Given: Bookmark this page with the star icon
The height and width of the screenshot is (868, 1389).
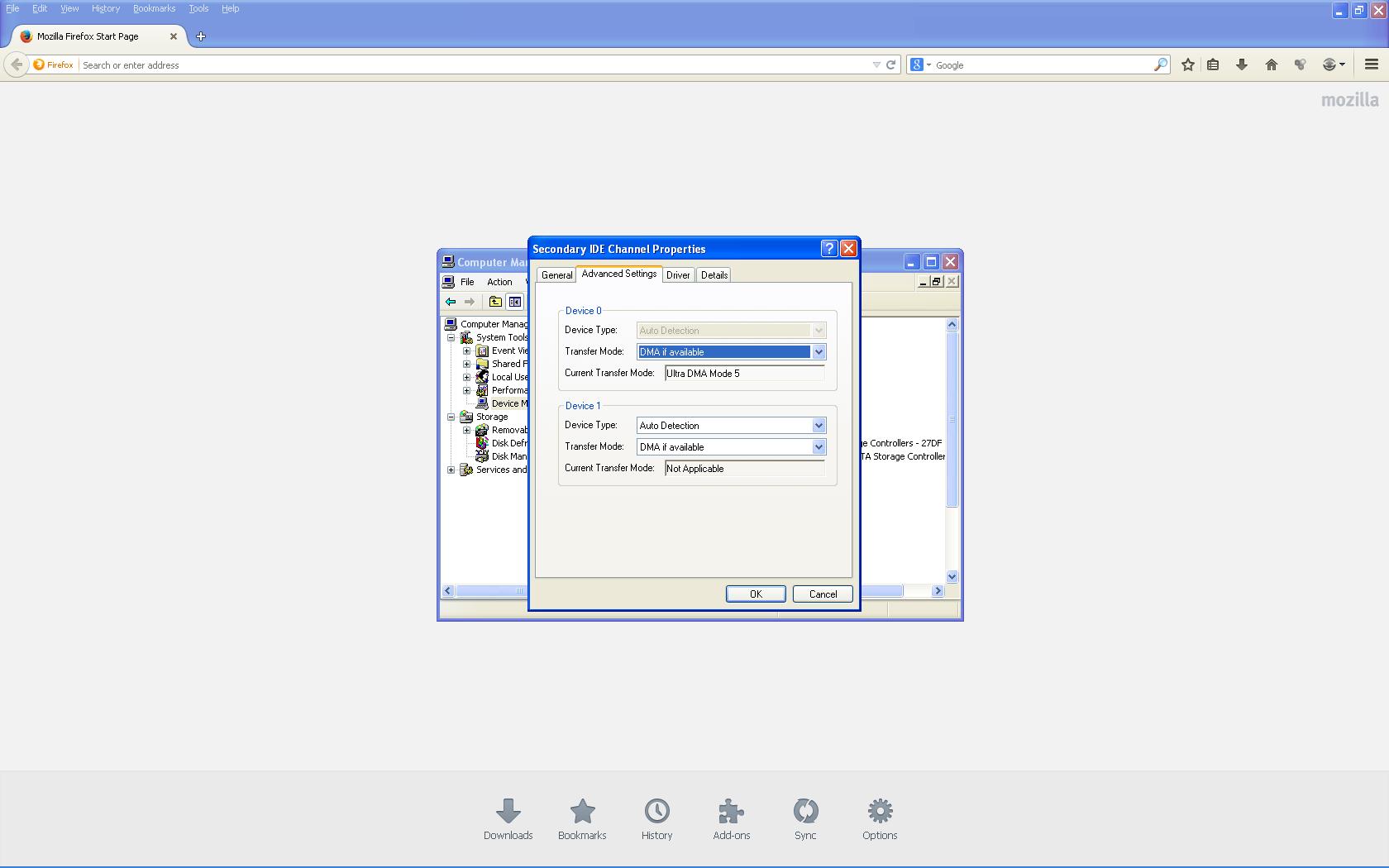Looking at the screenshot, I should point(1188,64).
